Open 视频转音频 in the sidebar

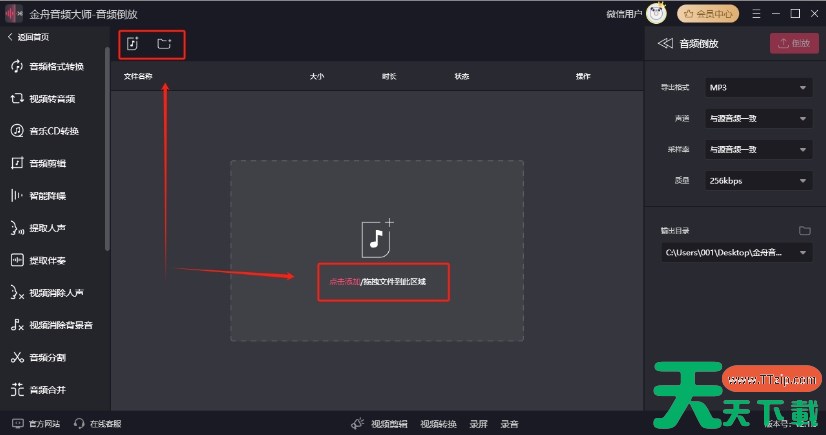tap(43, 98)
